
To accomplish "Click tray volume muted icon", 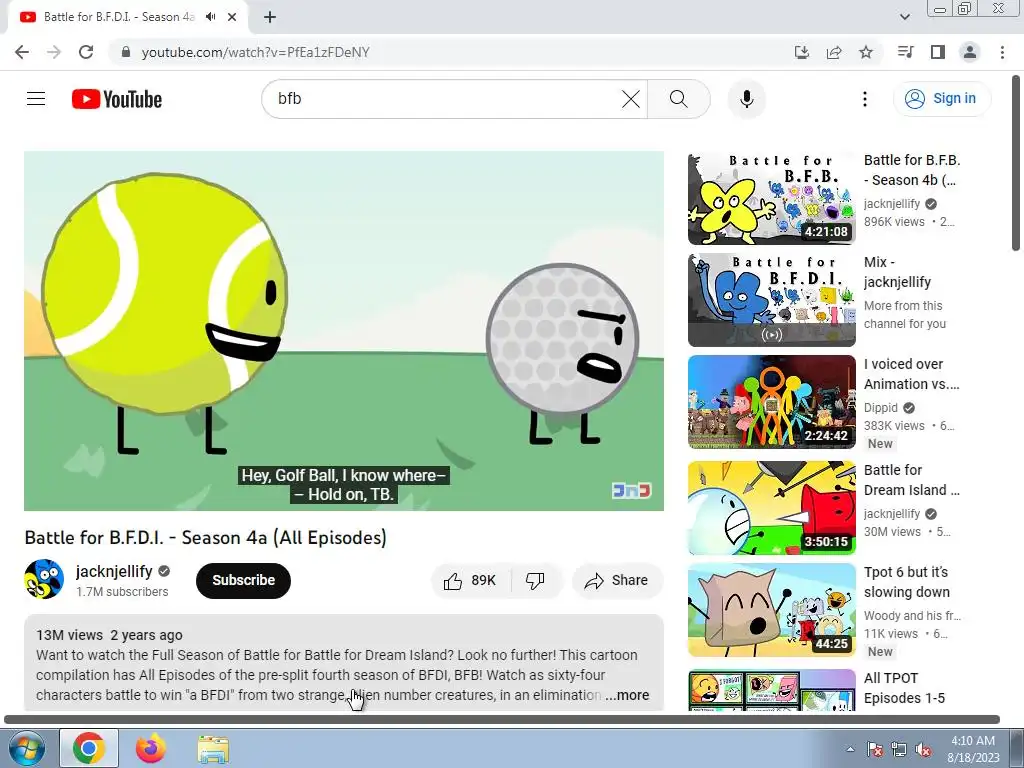I will pyautogui.click(x=922, y=750).
